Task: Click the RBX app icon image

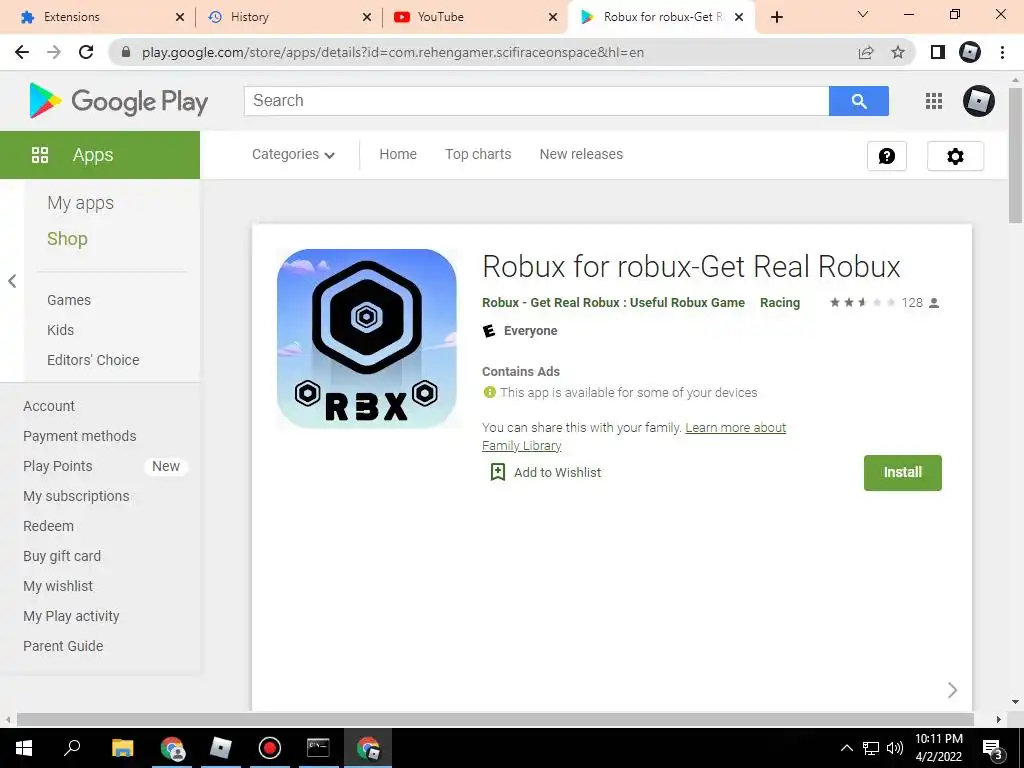Action: point(366,338)
